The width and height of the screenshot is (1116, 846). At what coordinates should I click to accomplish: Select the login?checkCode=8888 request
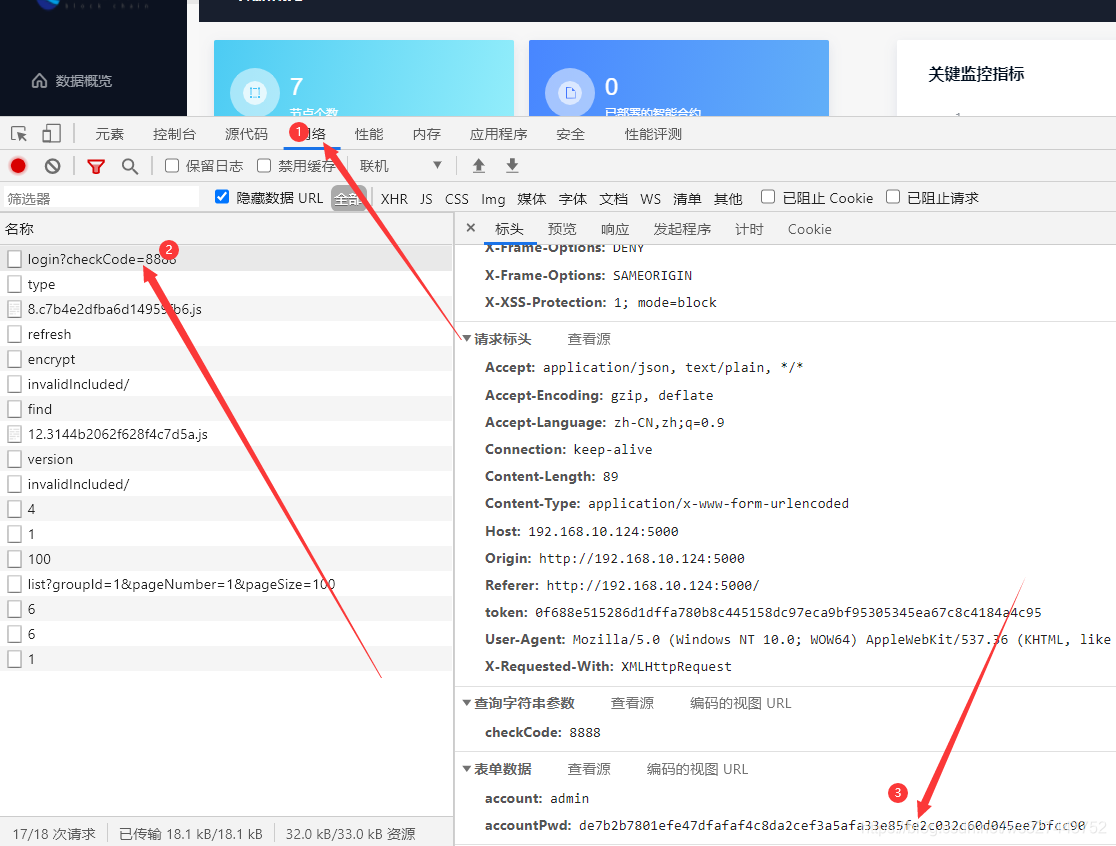point(226,259)
